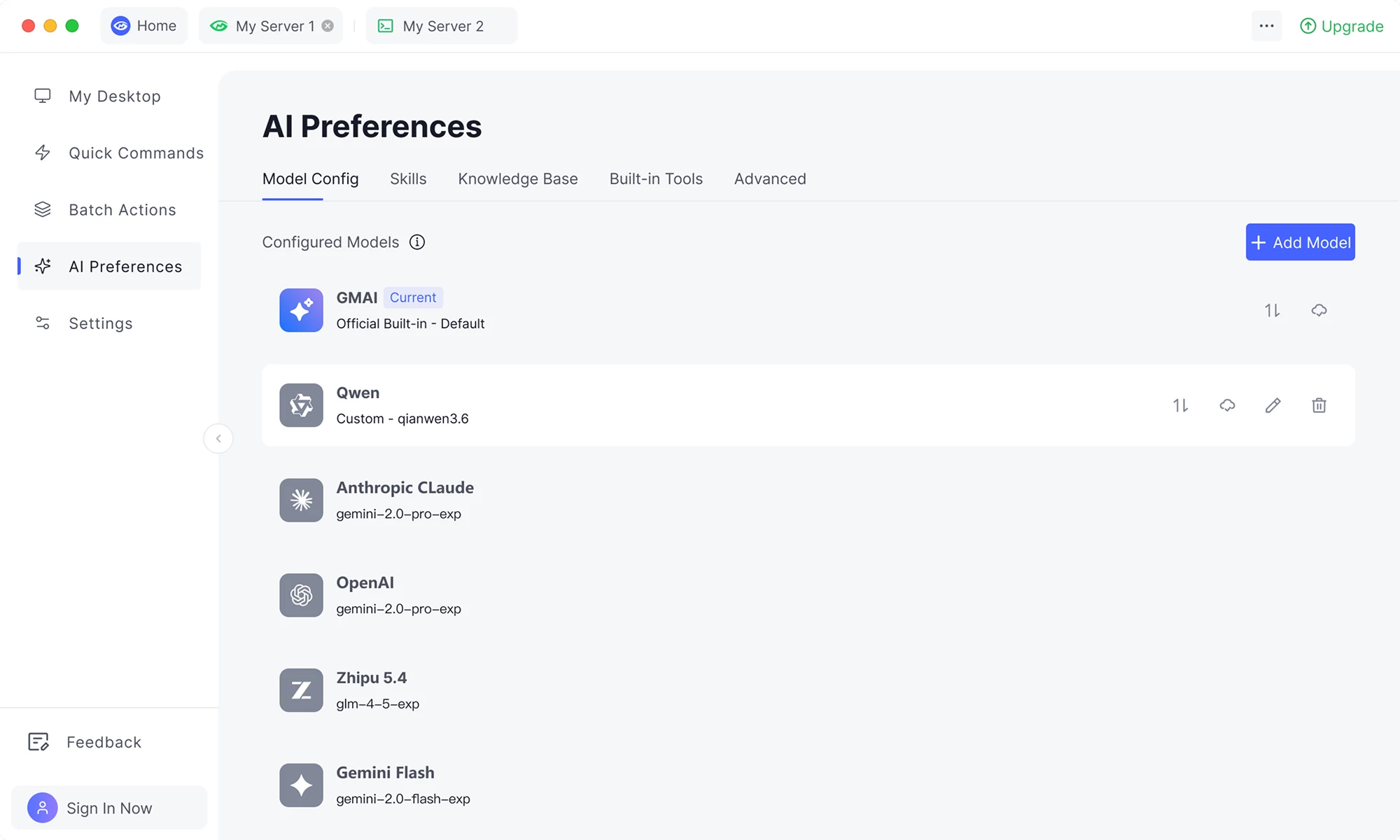The image size is (1400, 840).
Task: Open My Desktop in sidebar
Action: point(109,96)
